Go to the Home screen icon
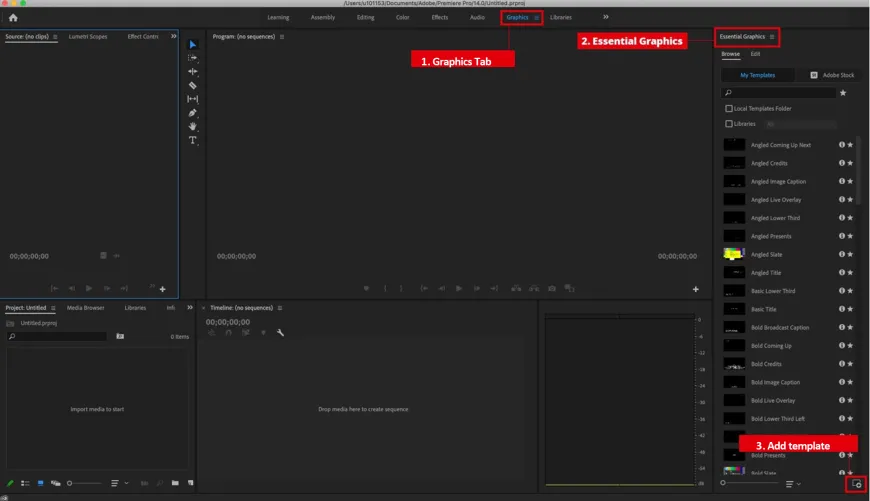The image size is (870, 501). 13,18
